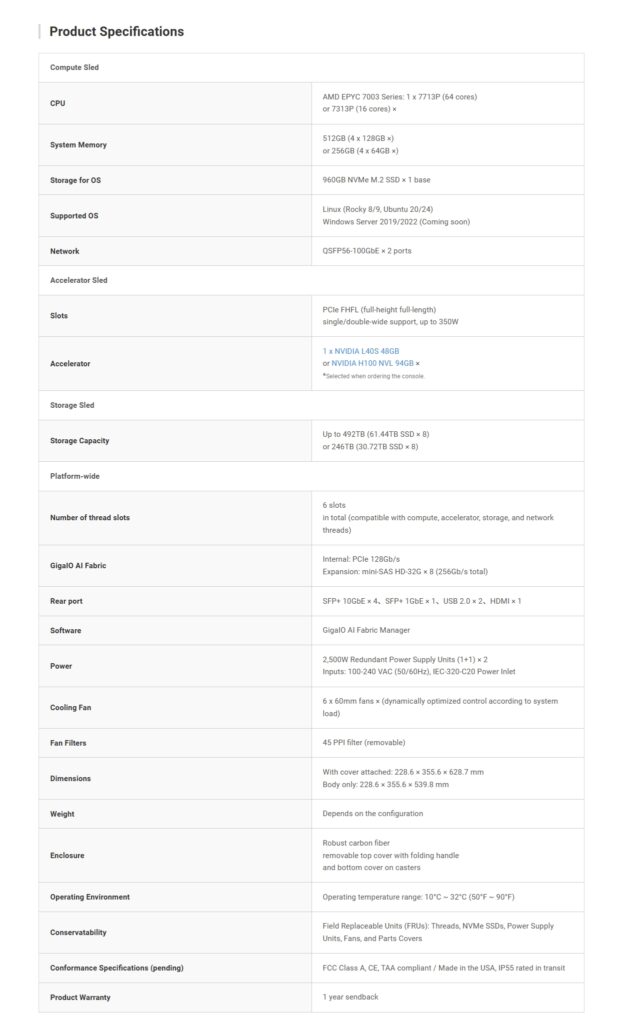Click the GigaIO AI Fabric row label
Viewport: 629px width, 1024px height.
click(x=78, y=566)
